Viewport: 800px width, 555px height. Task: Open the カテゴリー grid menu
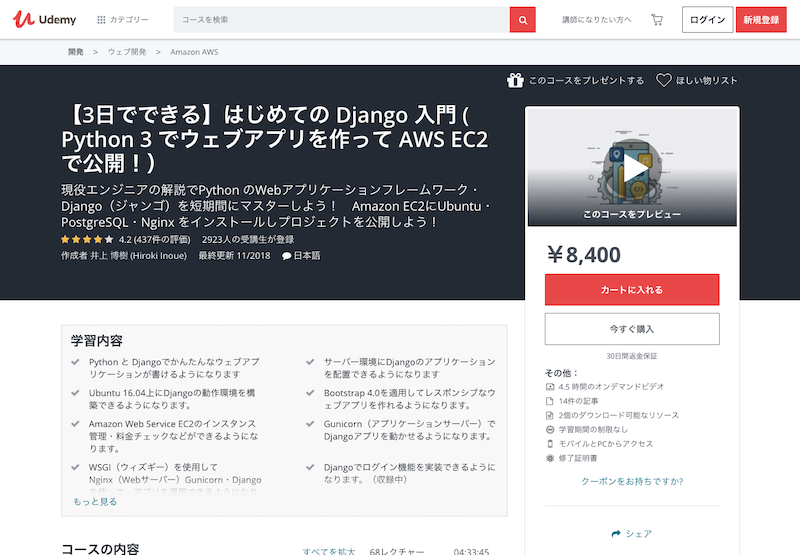click(122, 19)
